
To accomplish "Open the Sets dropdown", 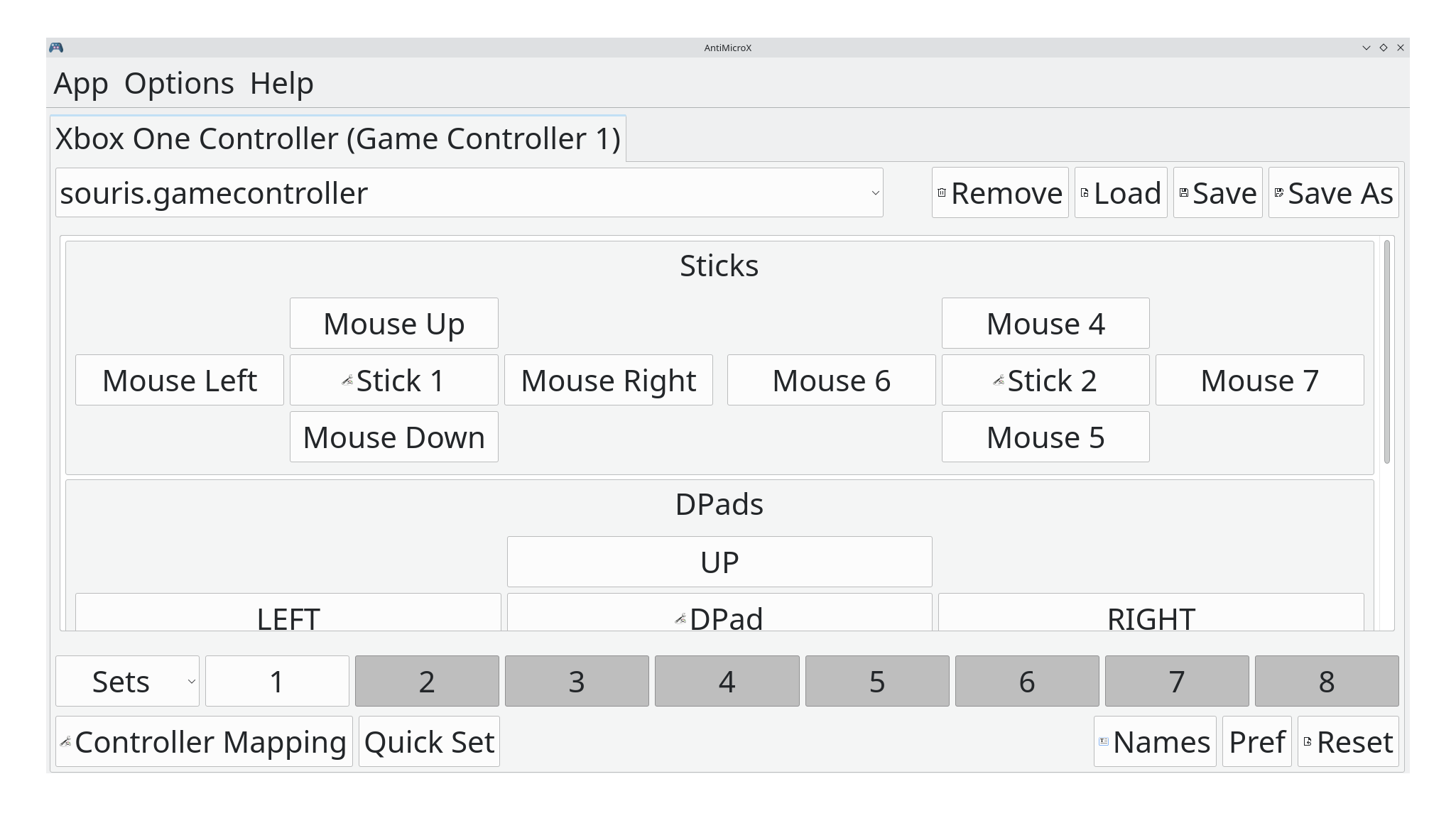I will 128,681.
